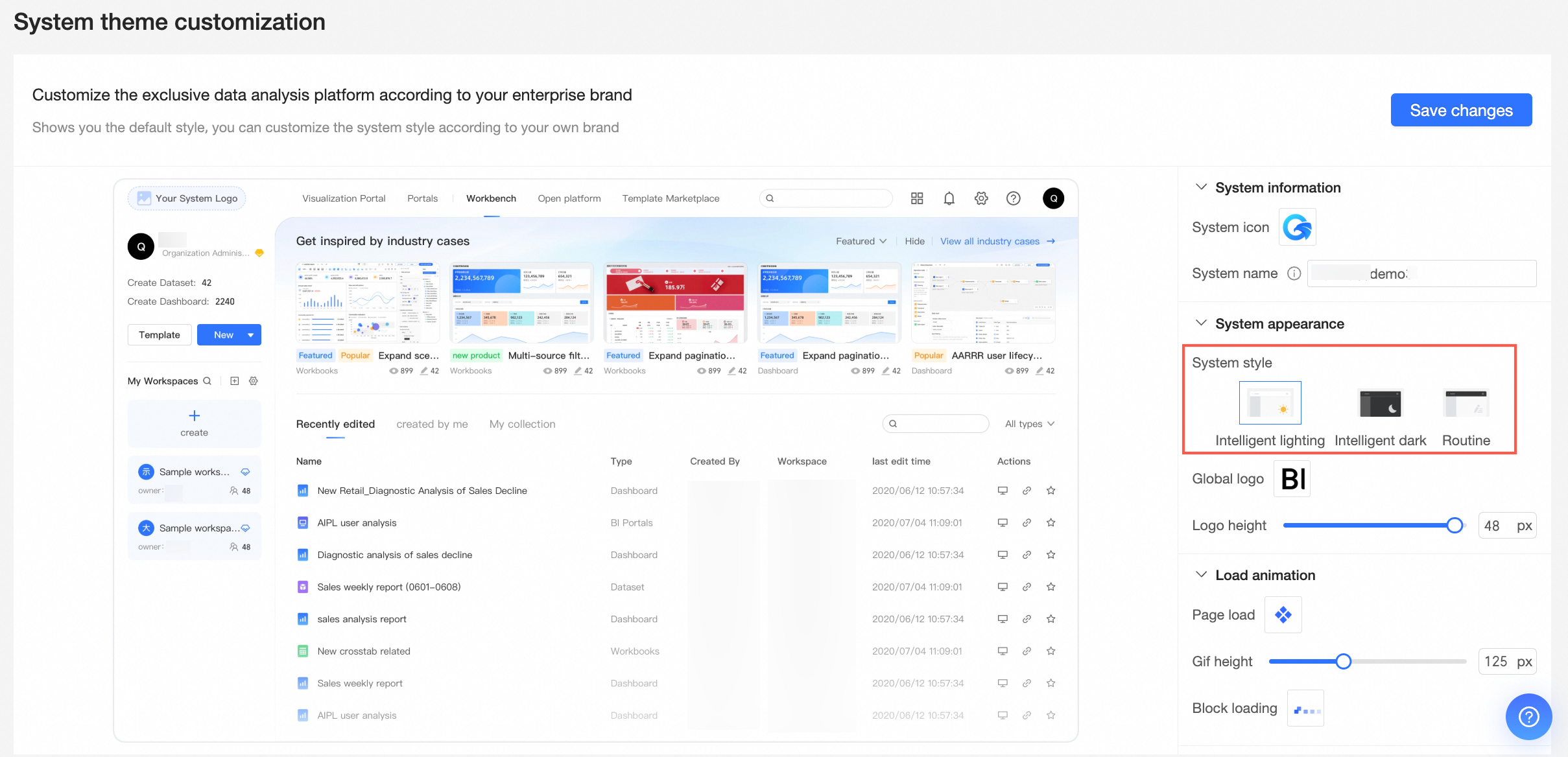
Task: Open the blue help bubble icon
Action: [1528, 716]
